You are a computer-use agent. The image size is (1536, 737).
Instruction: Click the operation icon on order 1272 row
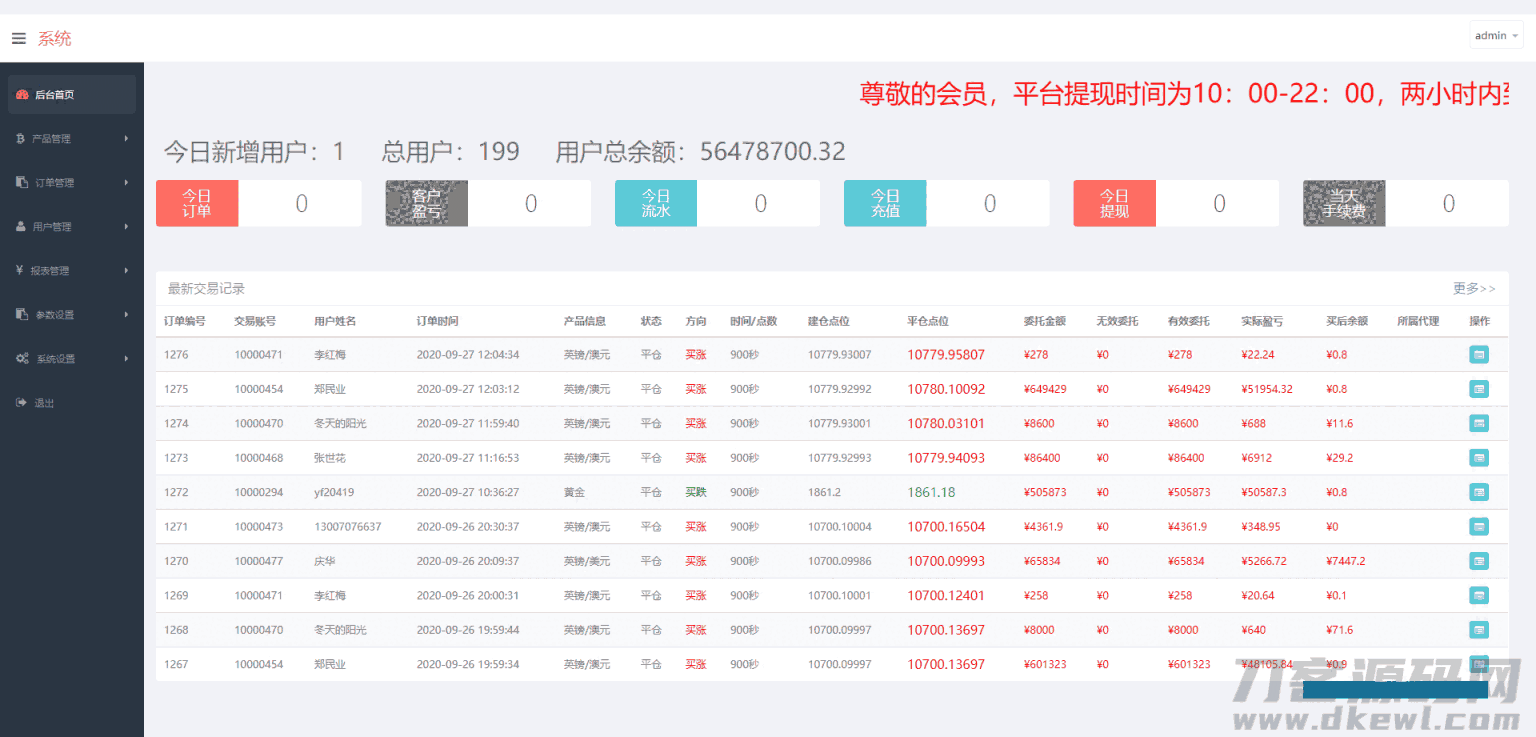(x=1479, y=492)
